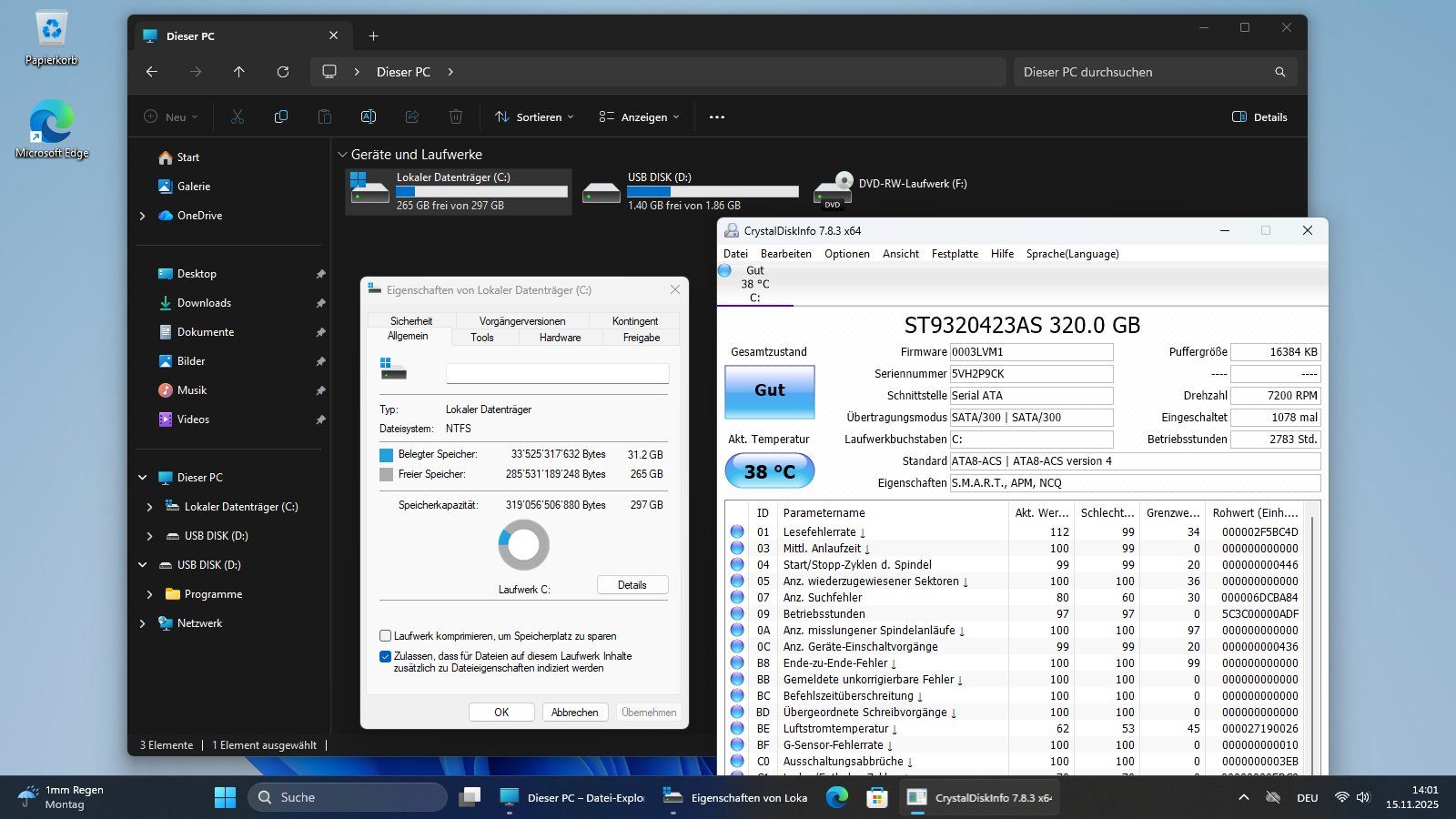Click the Cut scissors icon in toolbar
The image size is (1456, 819).
click(x=238, y=116)
